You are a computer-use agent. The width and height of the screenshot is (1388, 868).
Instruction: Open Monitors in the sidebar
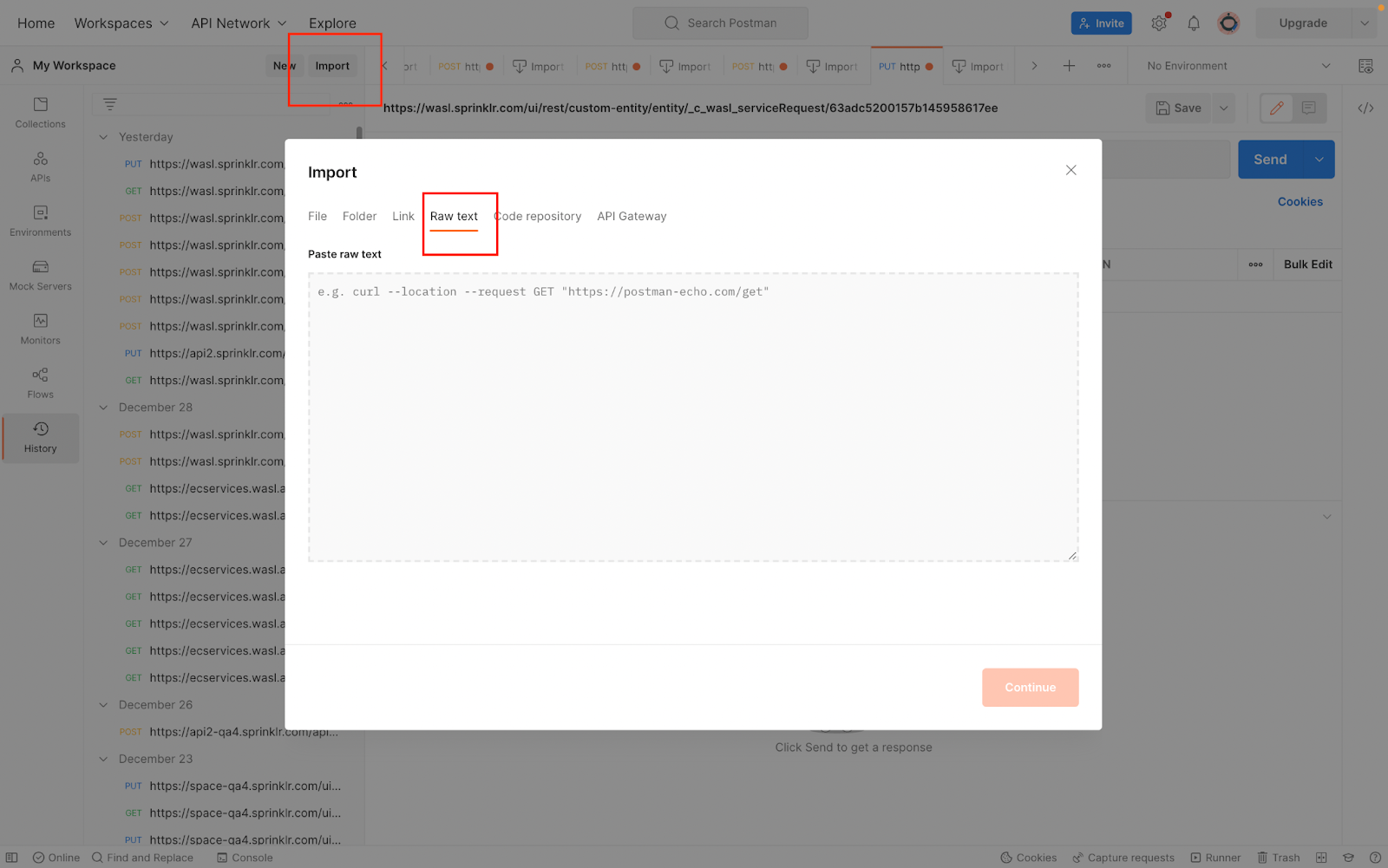(x=40, y=330)
